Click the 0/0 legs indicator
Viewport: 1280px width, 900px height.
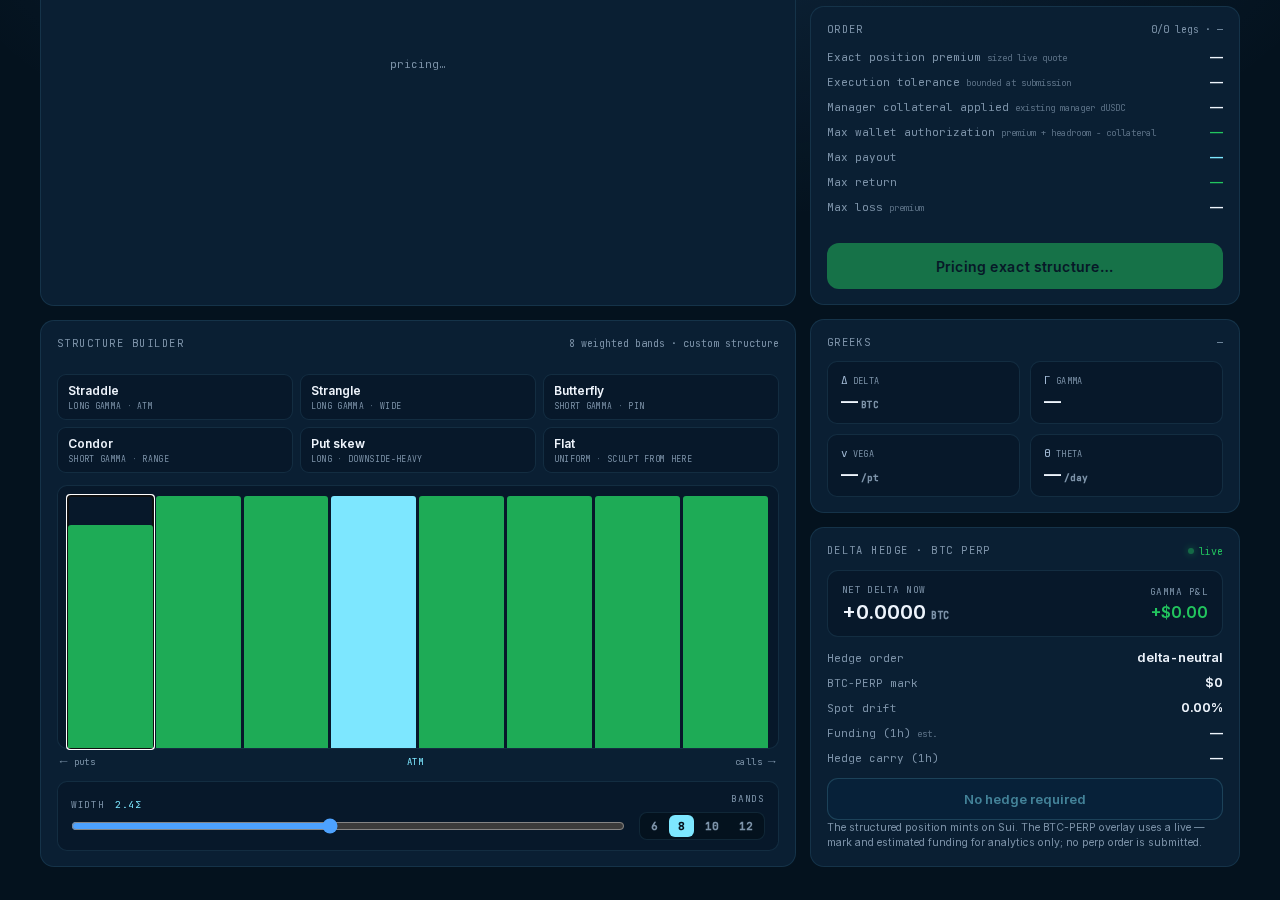pyautogui.click(x=1187, y=29)
